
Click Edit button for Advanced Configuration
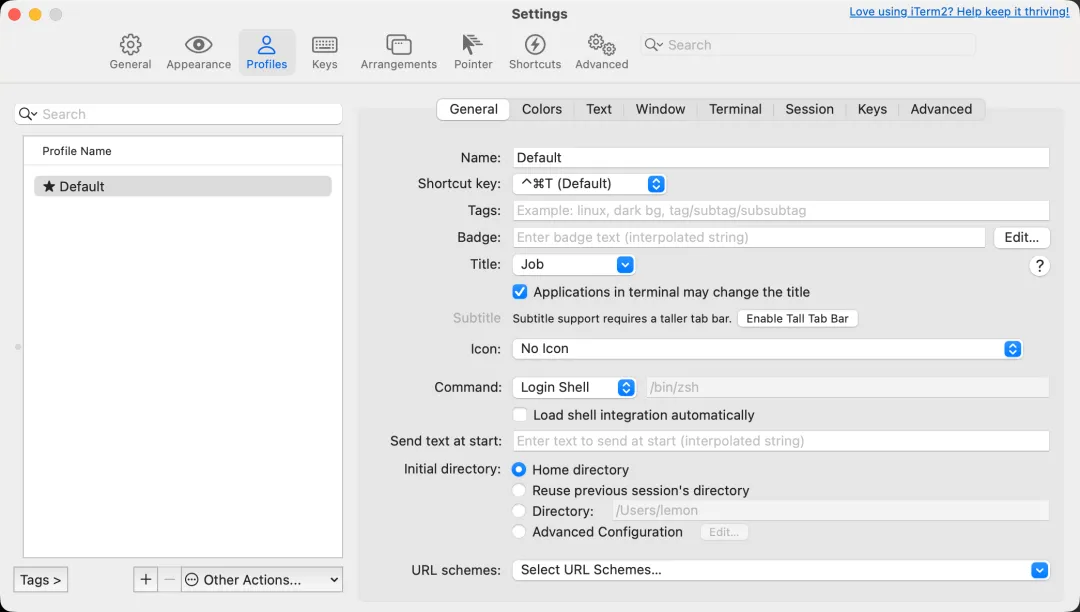tap(724, 532)
